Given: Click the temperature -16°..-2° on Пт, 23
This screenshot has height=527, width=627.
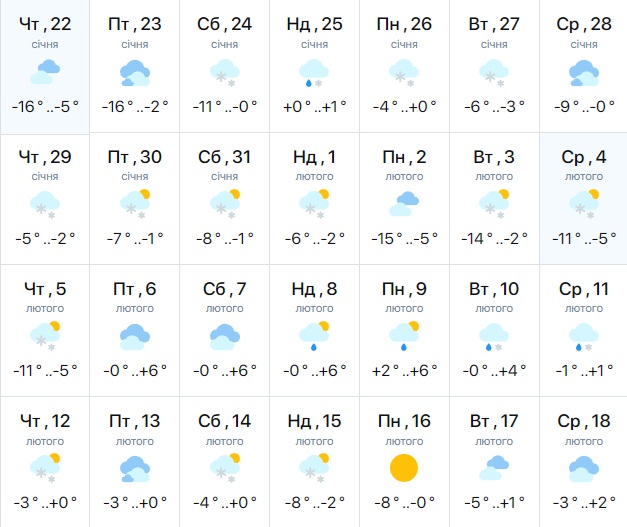Looking at the screenshot, I should coord(135,107).
